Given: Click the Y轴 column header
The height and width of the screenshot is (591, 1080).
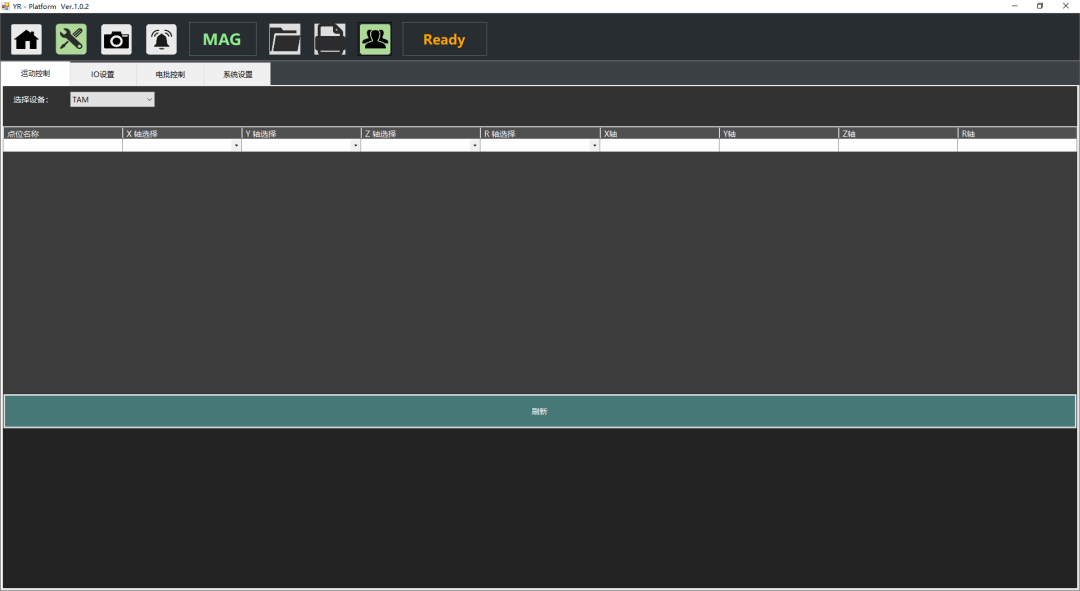Looking at the screenshot, I should (778, 134).
